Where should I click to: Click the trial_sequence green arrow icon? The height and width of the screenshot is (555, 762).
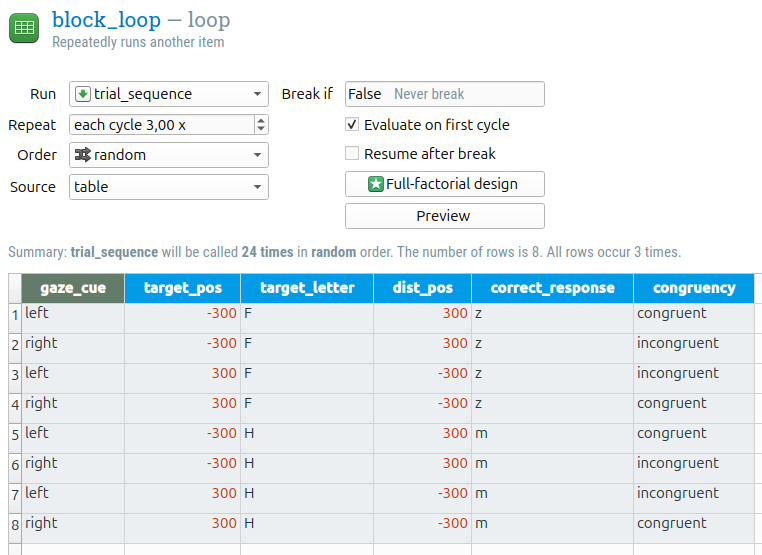83,94
